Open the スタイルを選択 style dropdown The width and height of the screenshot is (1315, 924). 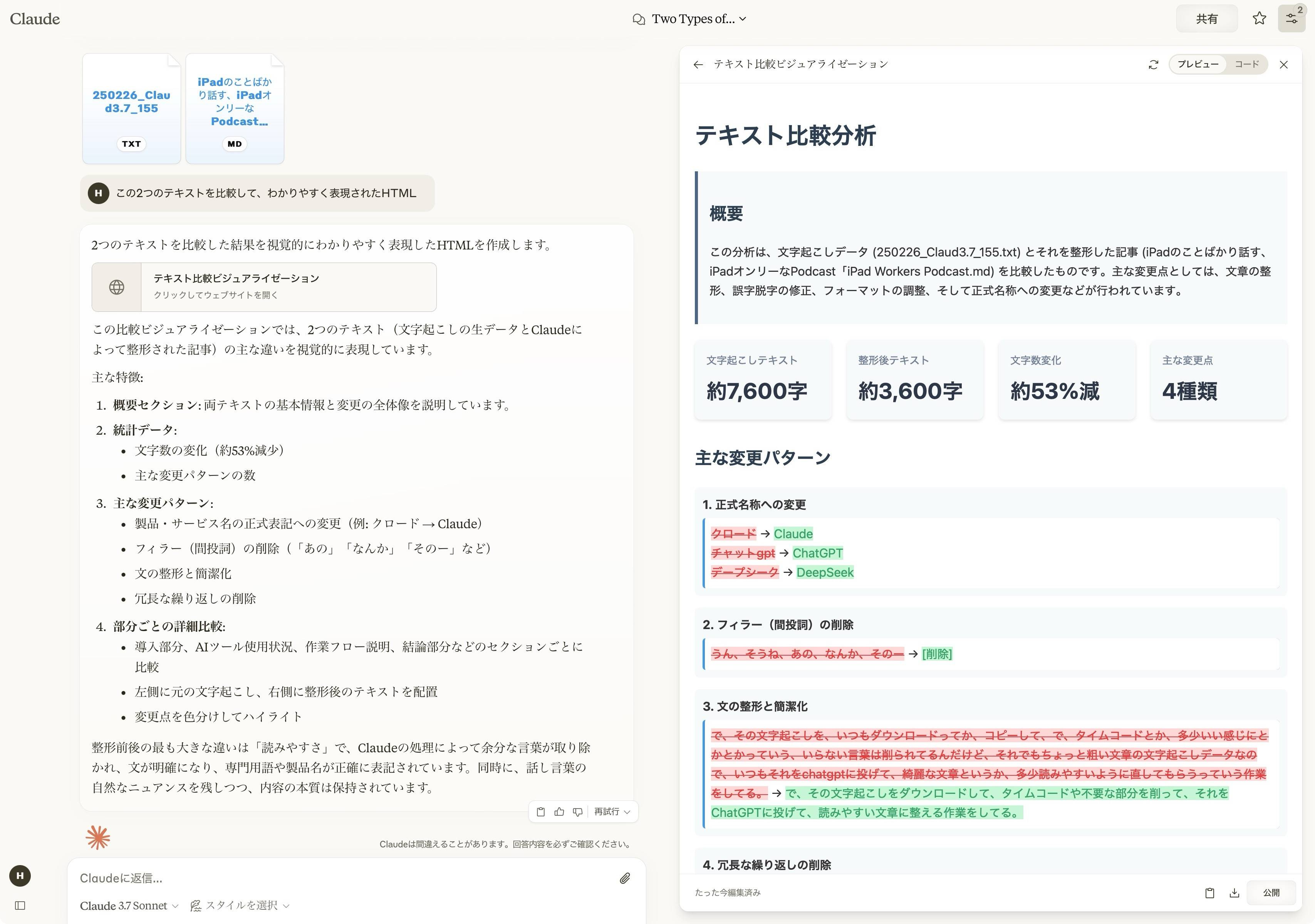coord(241,906)
